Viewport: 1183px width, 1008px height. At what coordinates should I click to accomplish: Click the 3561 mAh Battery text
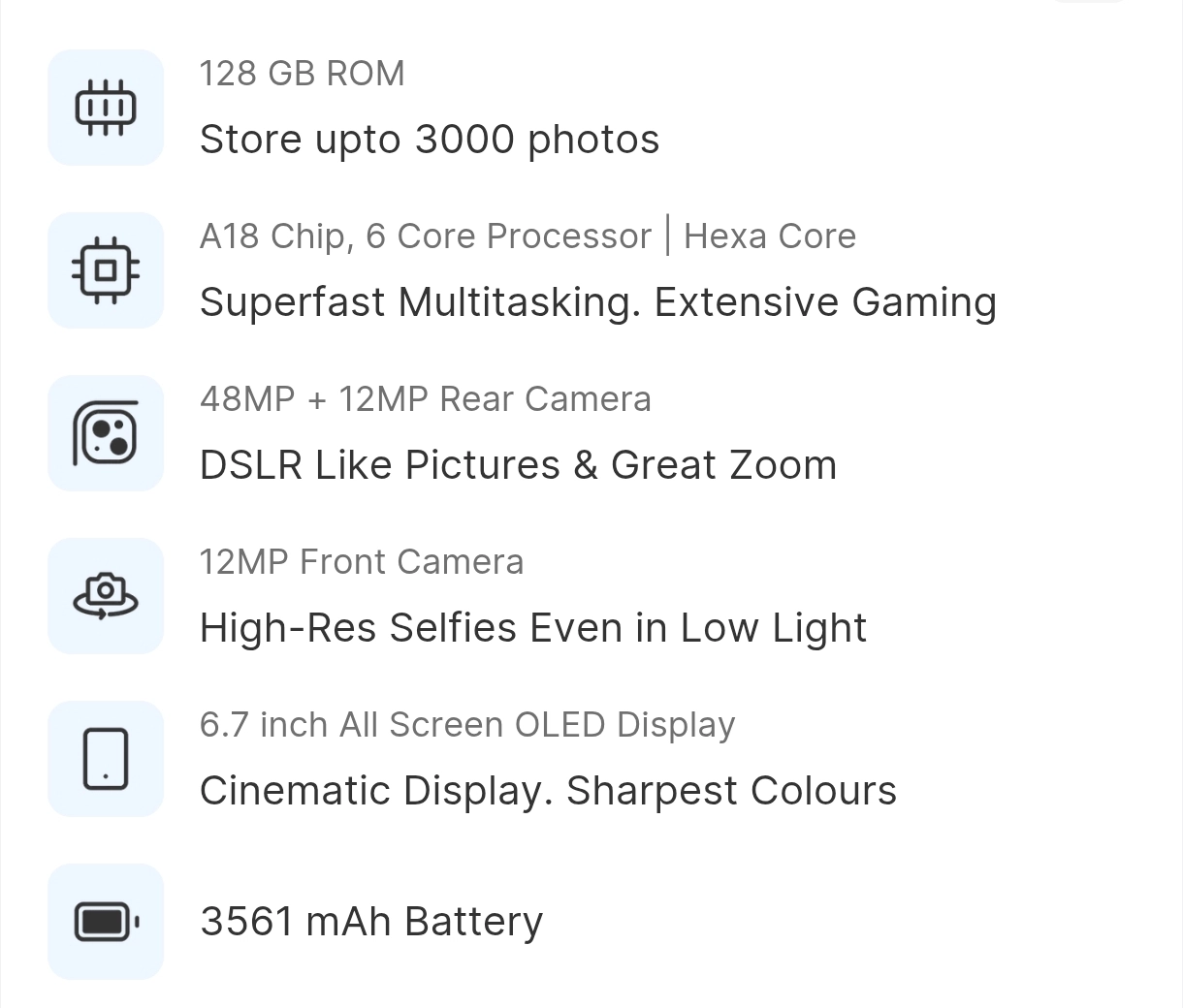pyautogui.click(x=371, y=922)
